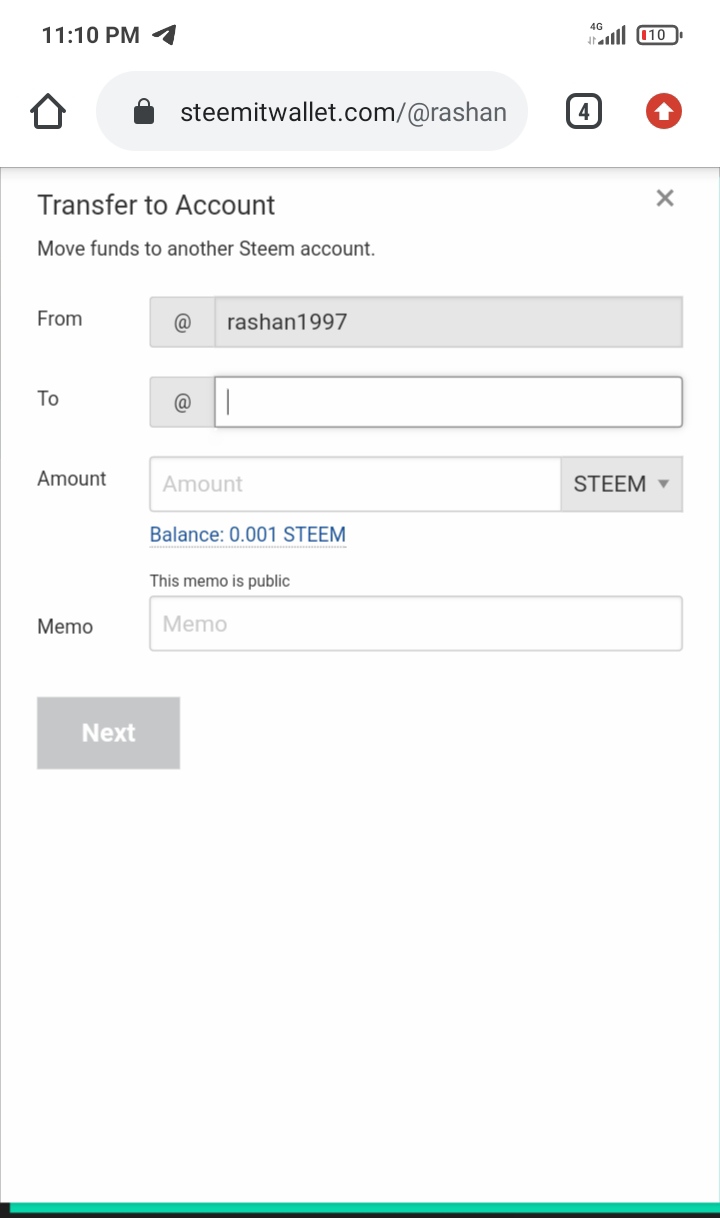Image resolution: width=720 pixels, height=1218 pixels.
Task: Tap the red browser update arrow icon
Action: coord(663,112)
